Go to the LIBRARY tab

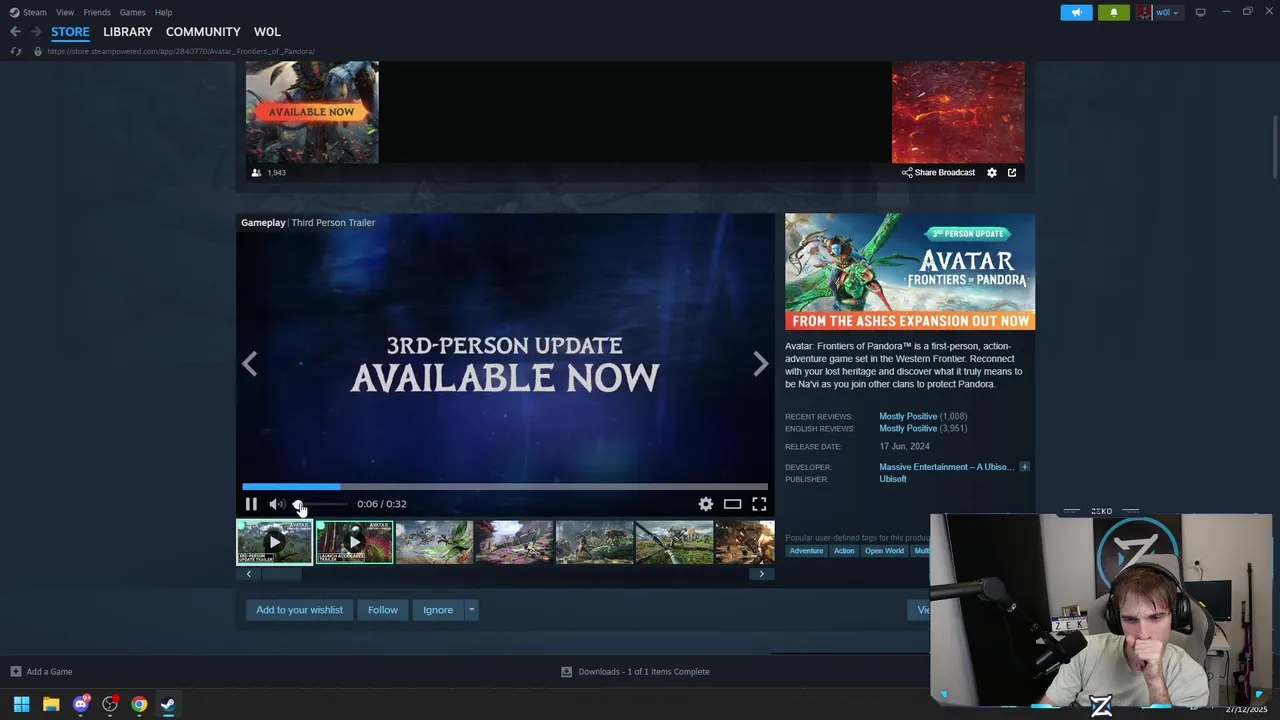128,31
